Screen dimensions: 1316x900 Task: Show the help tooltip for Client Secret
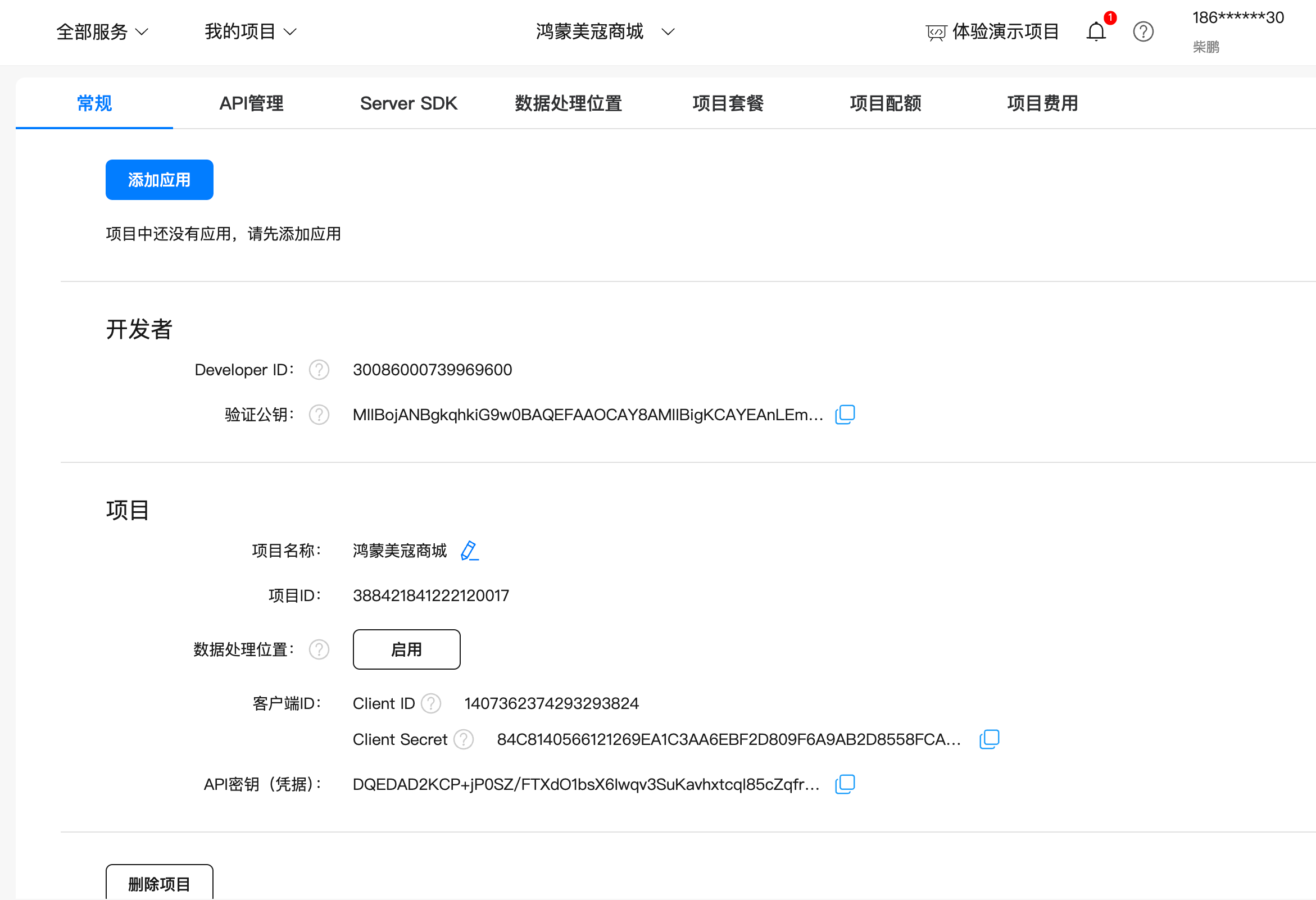(x=463, y=740)
